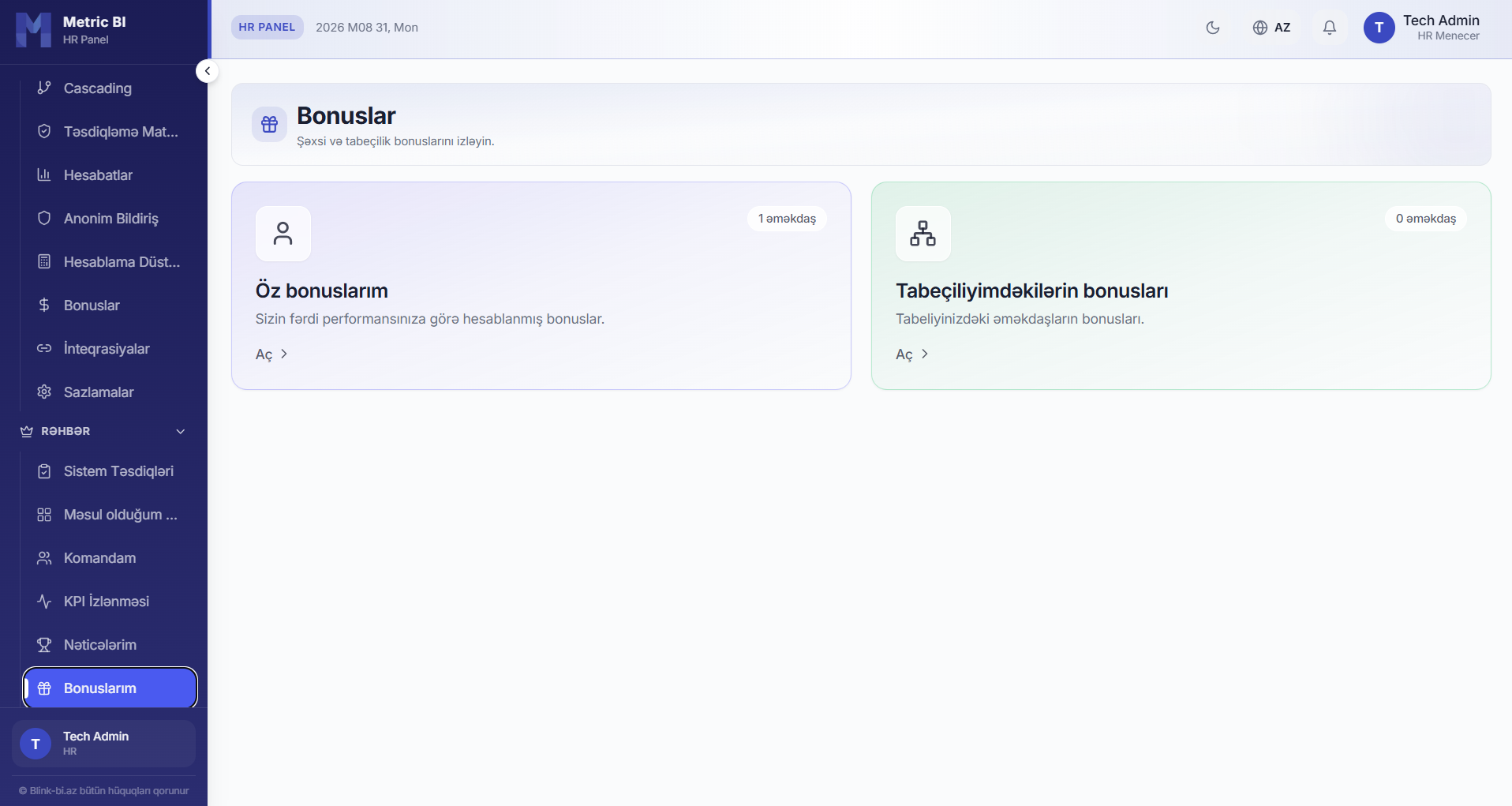Click the HR PANEL badge

267,27
